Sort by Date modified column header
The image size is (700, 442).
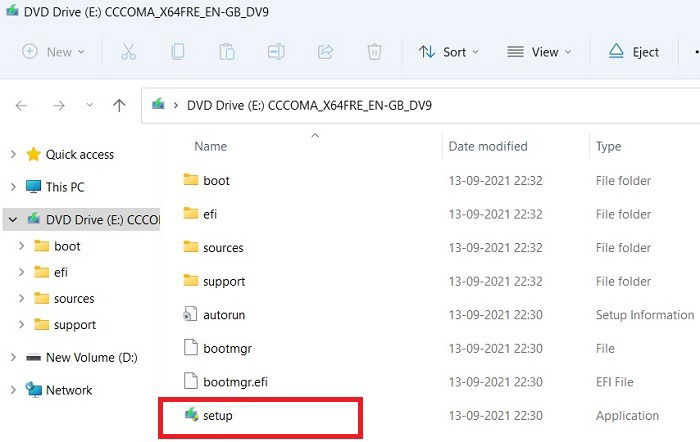[488, 146]
